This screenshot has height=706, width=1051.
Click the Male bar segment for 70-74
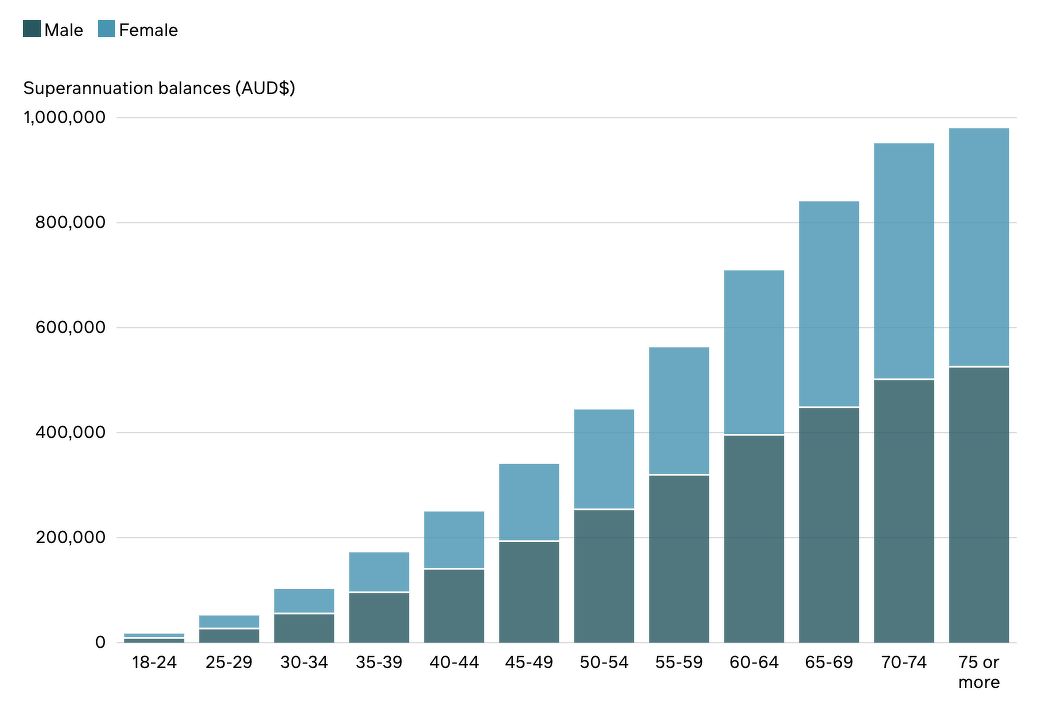[x=904, y=511]
